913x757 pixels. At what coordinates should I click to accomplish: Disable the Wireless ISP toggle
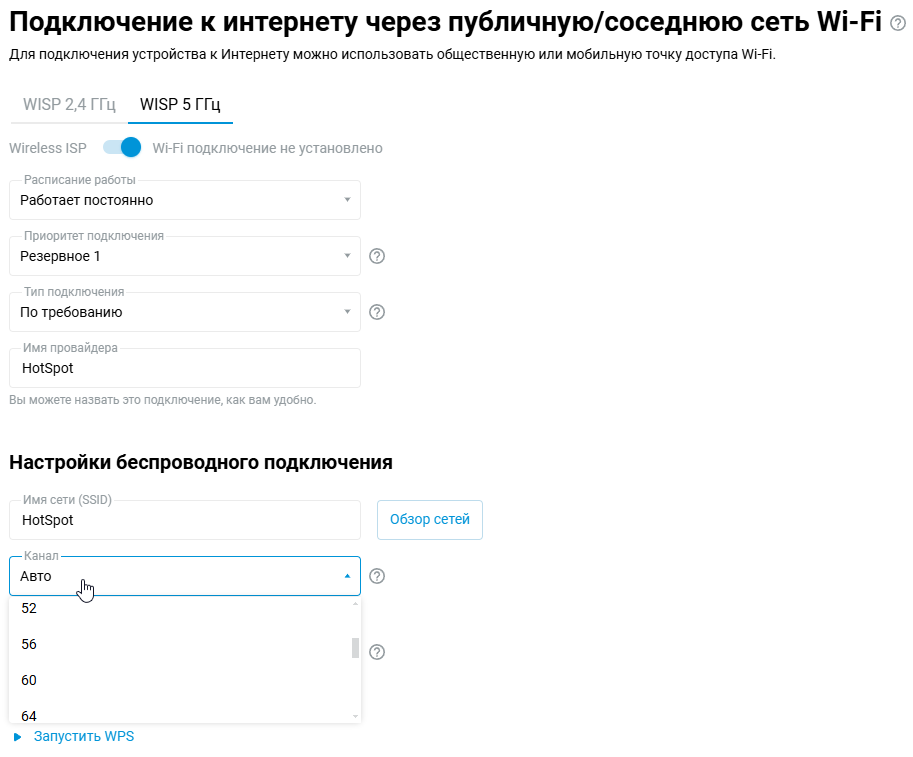coord(122,148)
